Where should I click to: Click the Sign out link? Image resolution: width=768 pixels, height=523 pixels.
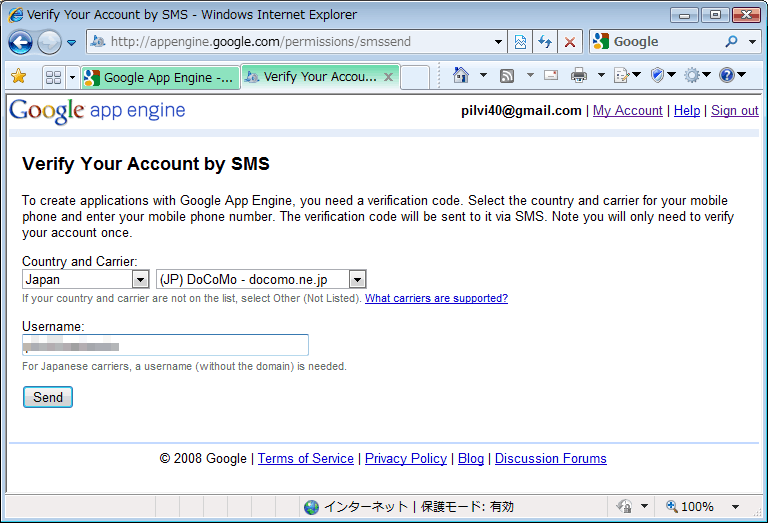(735, 111)
